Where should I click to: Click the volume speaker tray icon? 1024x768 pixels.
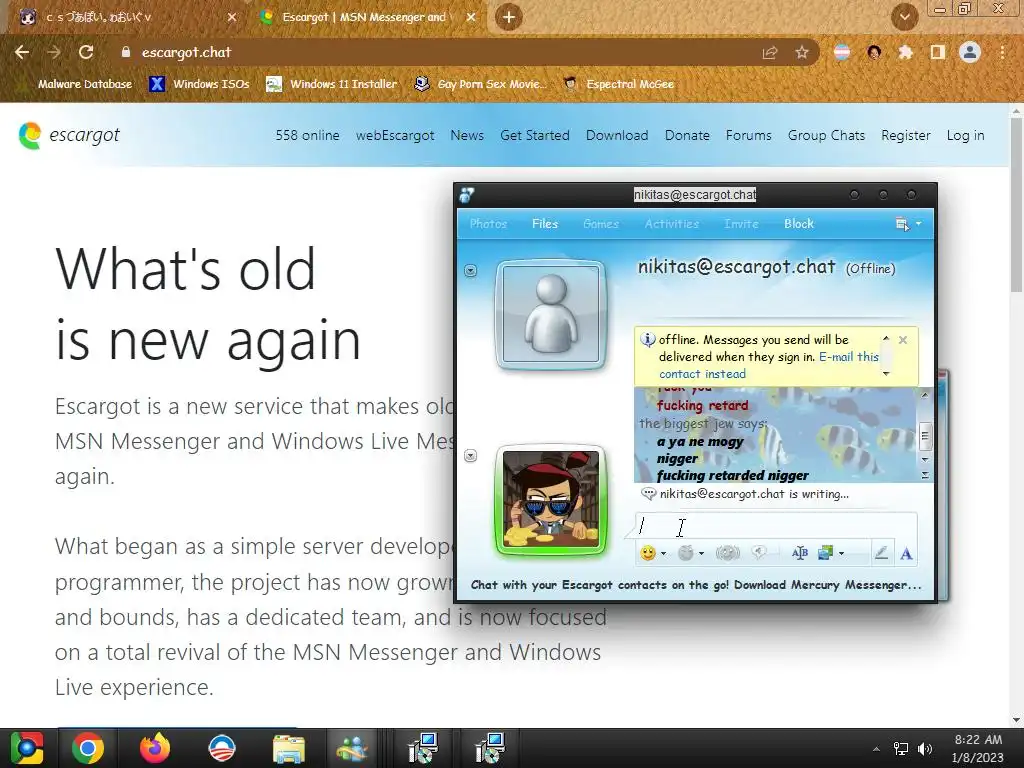[925, 748]
